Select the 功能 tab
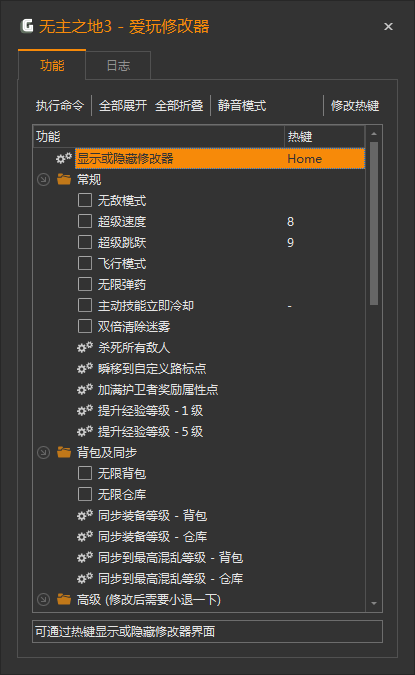Image resolution: width=415 pixels, height=675 pixels. pyautogui.click(x=52, y=65)
